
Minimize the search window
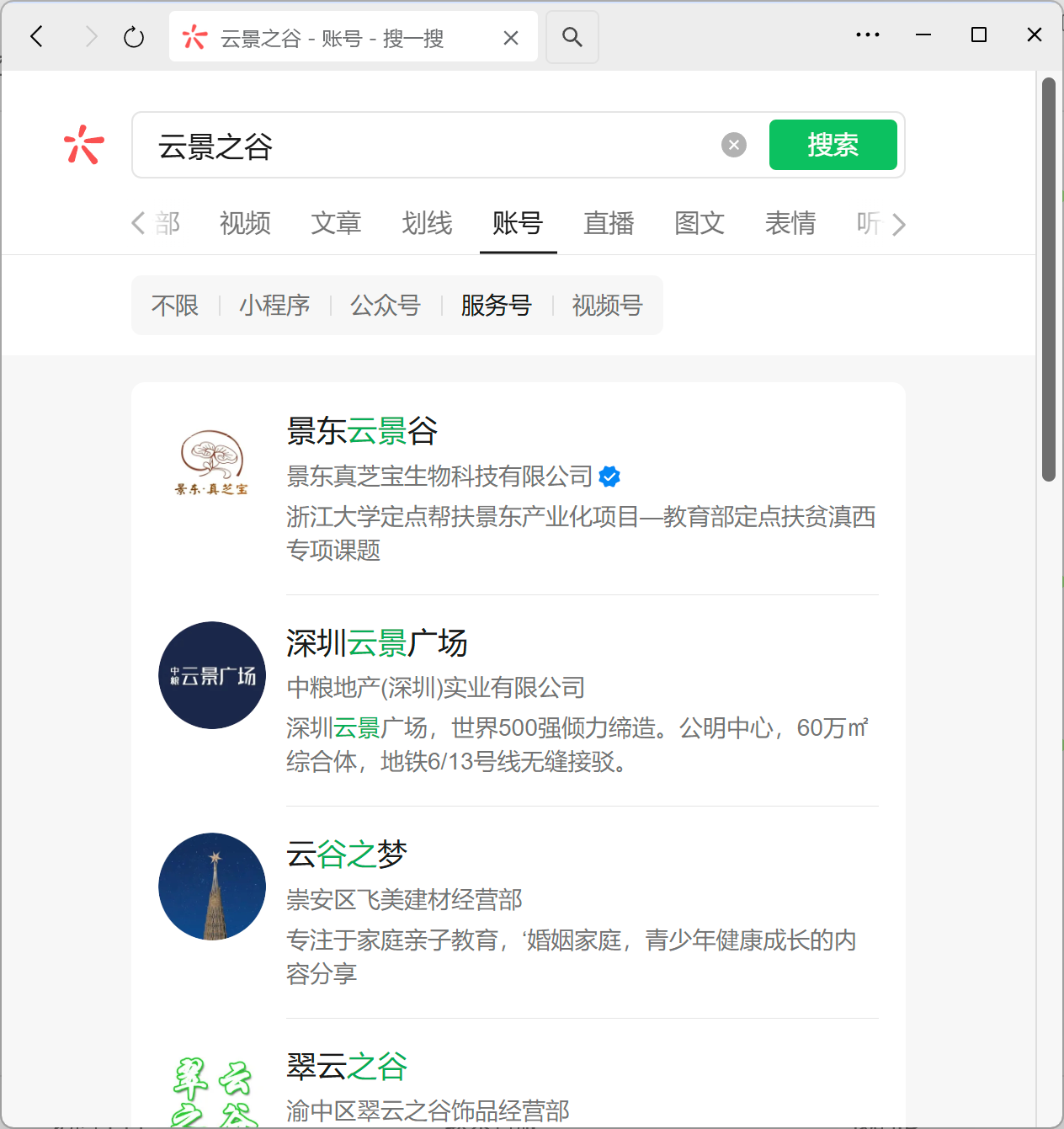click(x=923, y=35)
